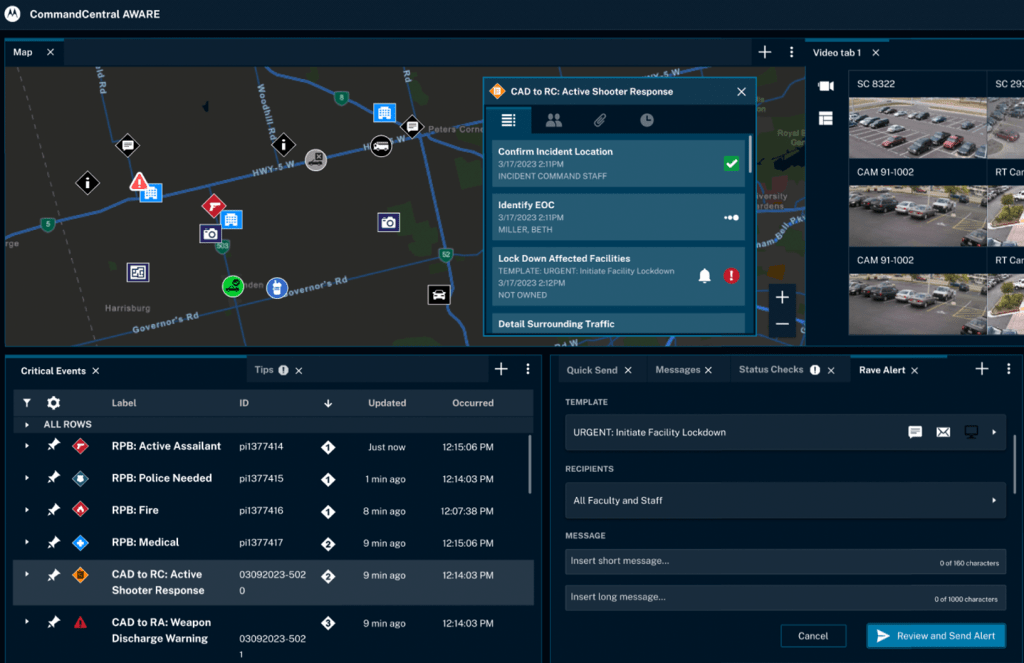Click the Review and Send Alert button

(936, 635)
